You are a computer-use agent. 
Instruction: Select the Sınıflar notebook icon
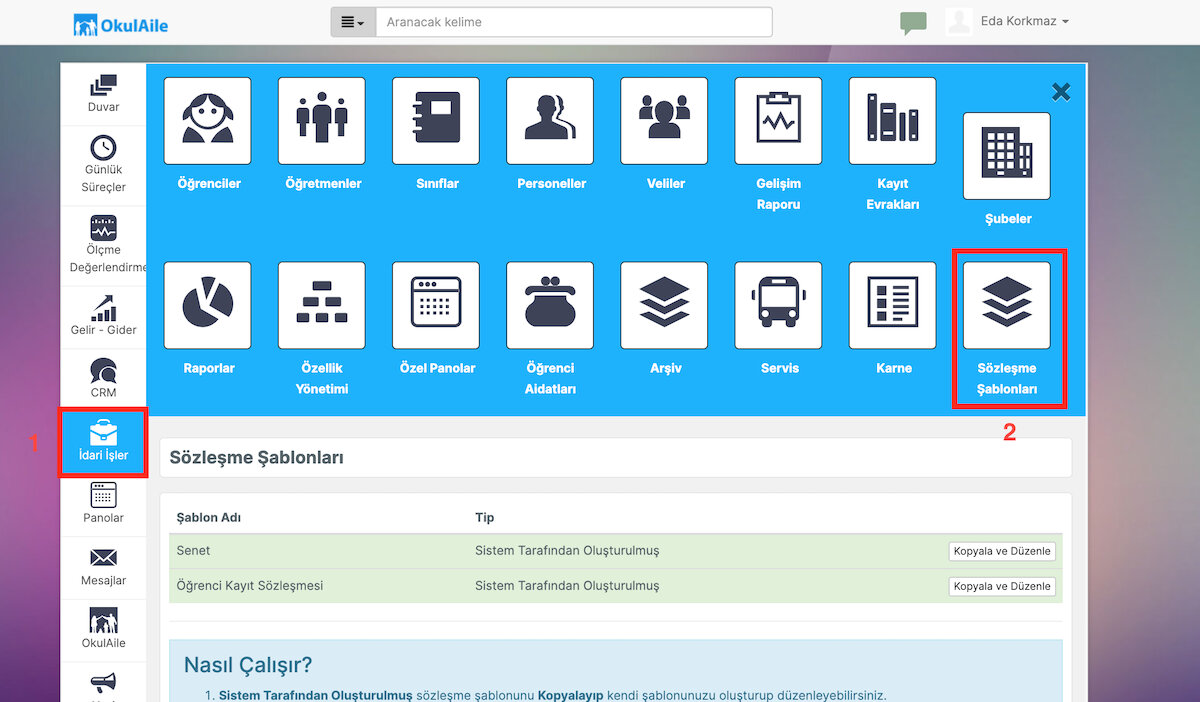(436, 121)
